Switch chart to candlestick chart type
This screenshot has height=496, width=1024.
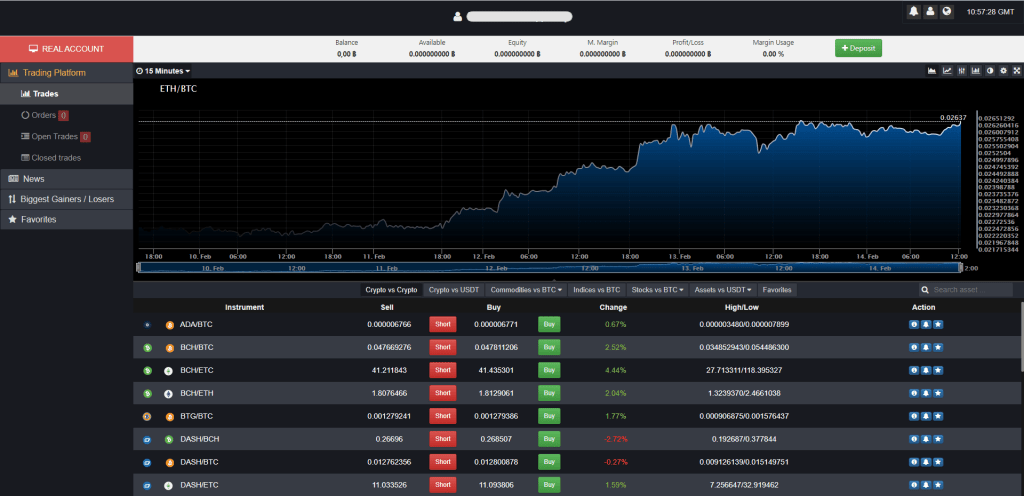(x=961, y=71)
